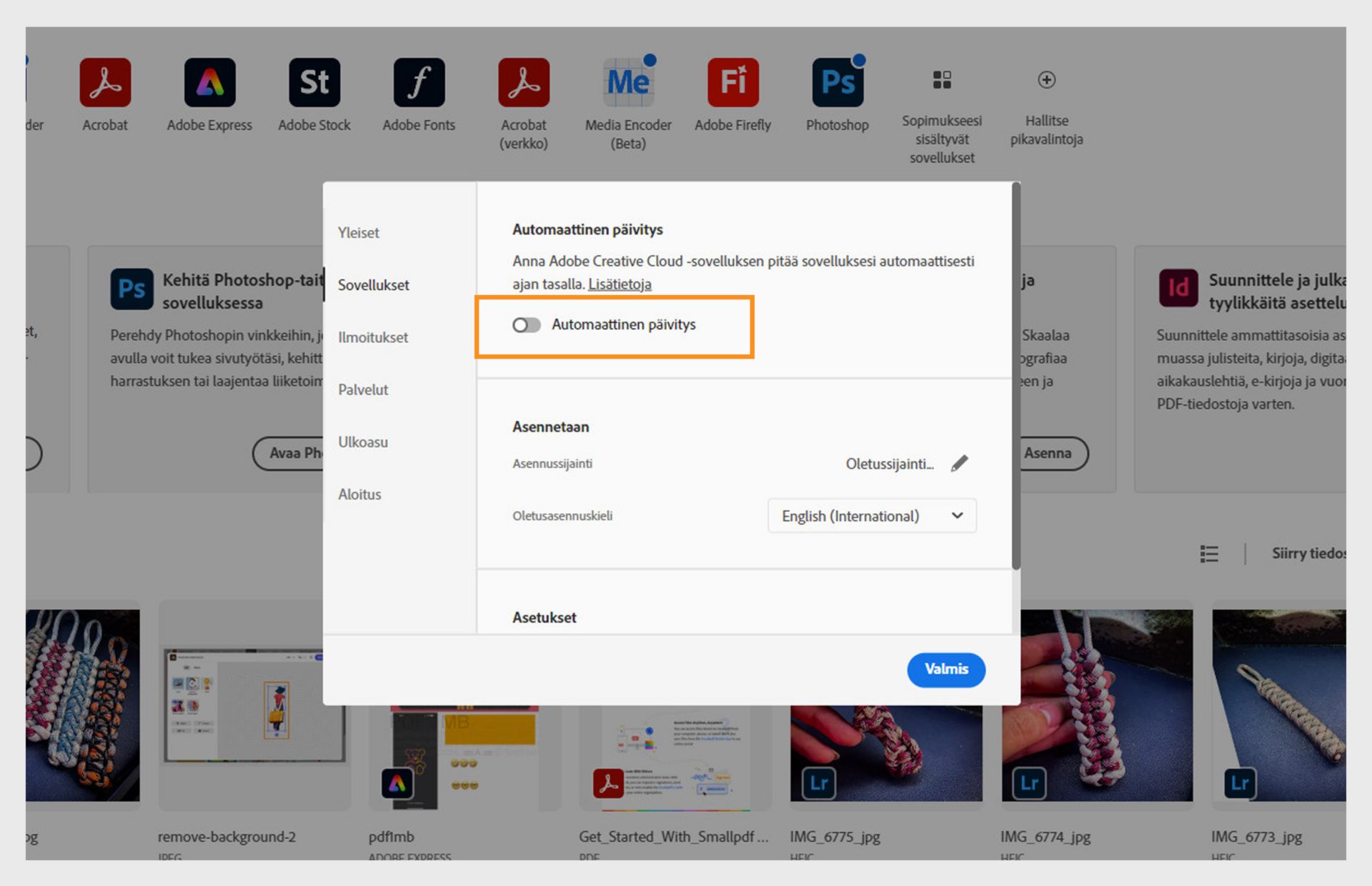The height and width of the screenshot is (886, 1372).
Task: Toggle the Automaattinen päivitys switch
Action: coord(527,325)
